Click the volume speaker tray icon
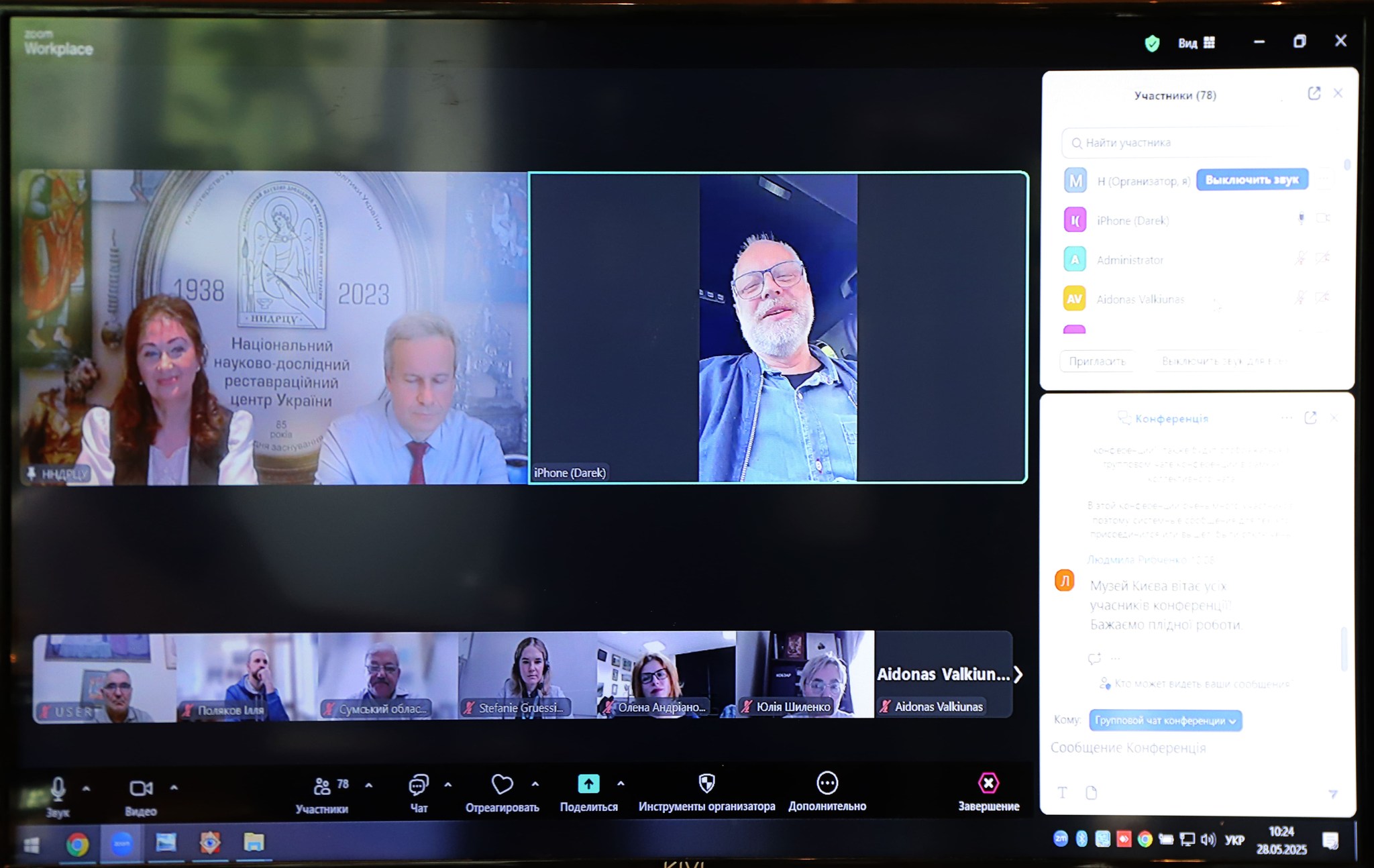1374x868 pixels. pos(1208,840)
